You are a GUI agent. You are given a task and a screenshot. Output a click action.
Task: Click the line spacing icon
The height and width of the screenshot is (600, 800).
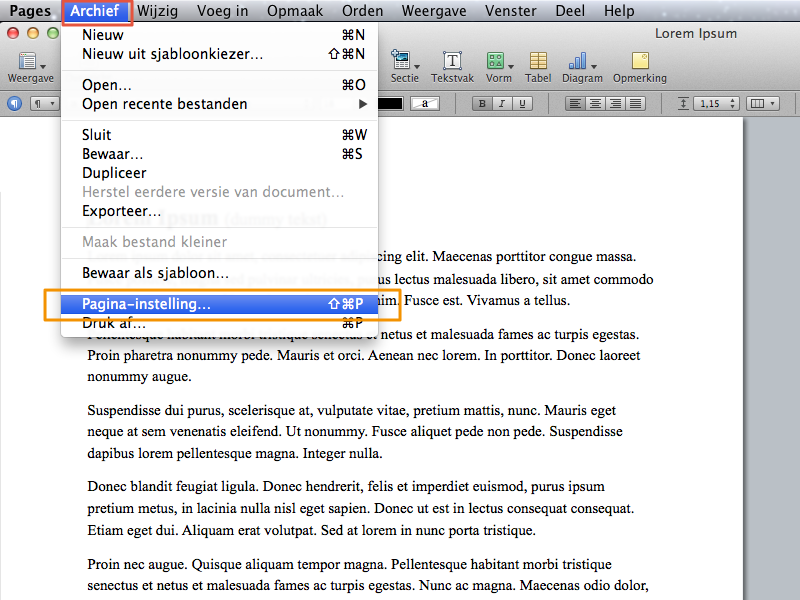point(683,104)
